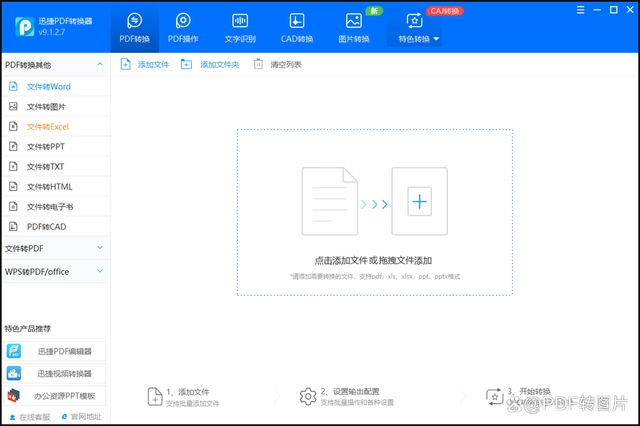Click the 办公资源PPT模板 product icon
This screenshot has width=640, height=426.
[14, 396]
